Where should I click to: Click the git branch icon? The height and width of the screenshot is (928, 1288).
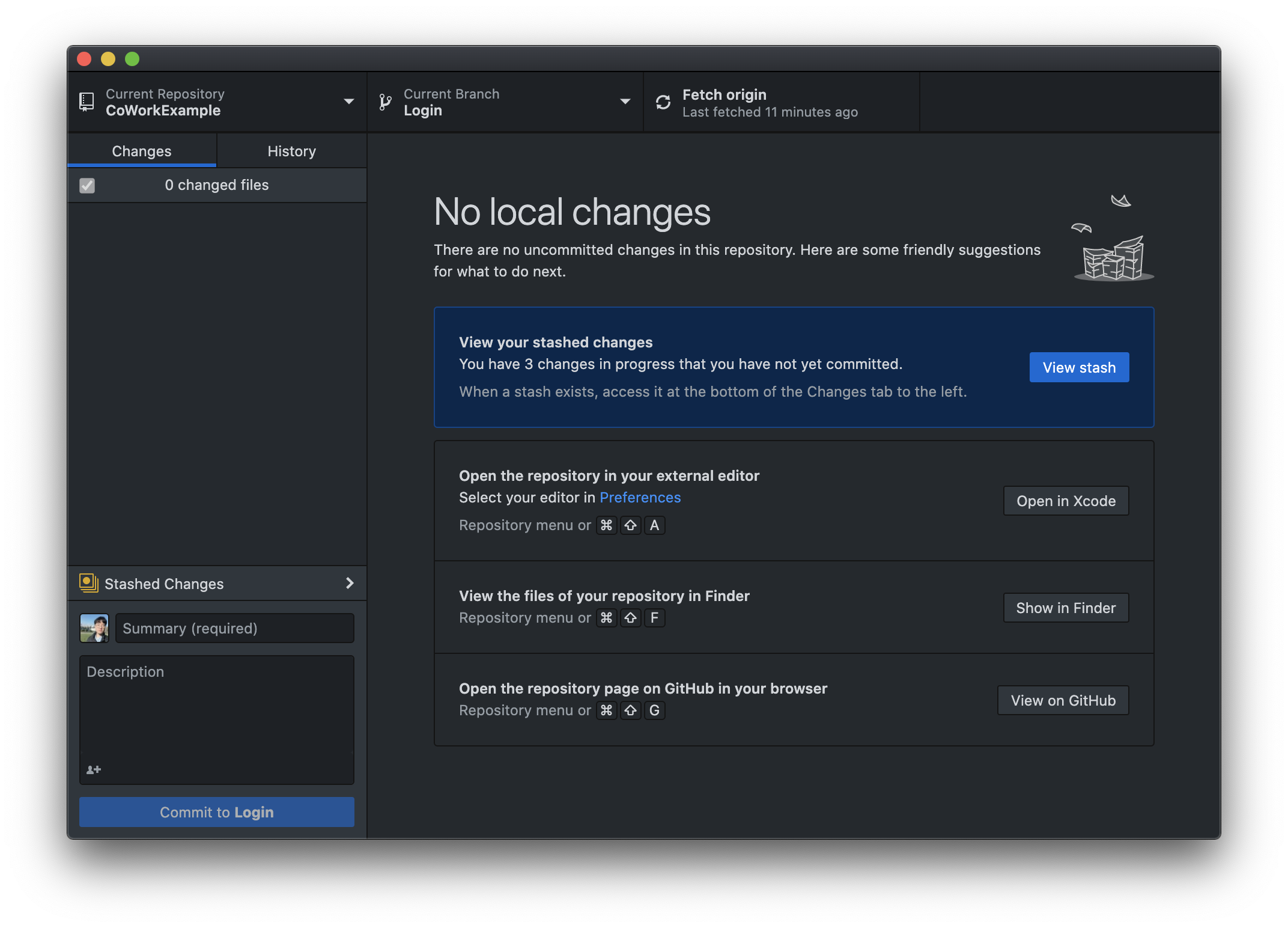pyautogui.click(x=386, y=102)
